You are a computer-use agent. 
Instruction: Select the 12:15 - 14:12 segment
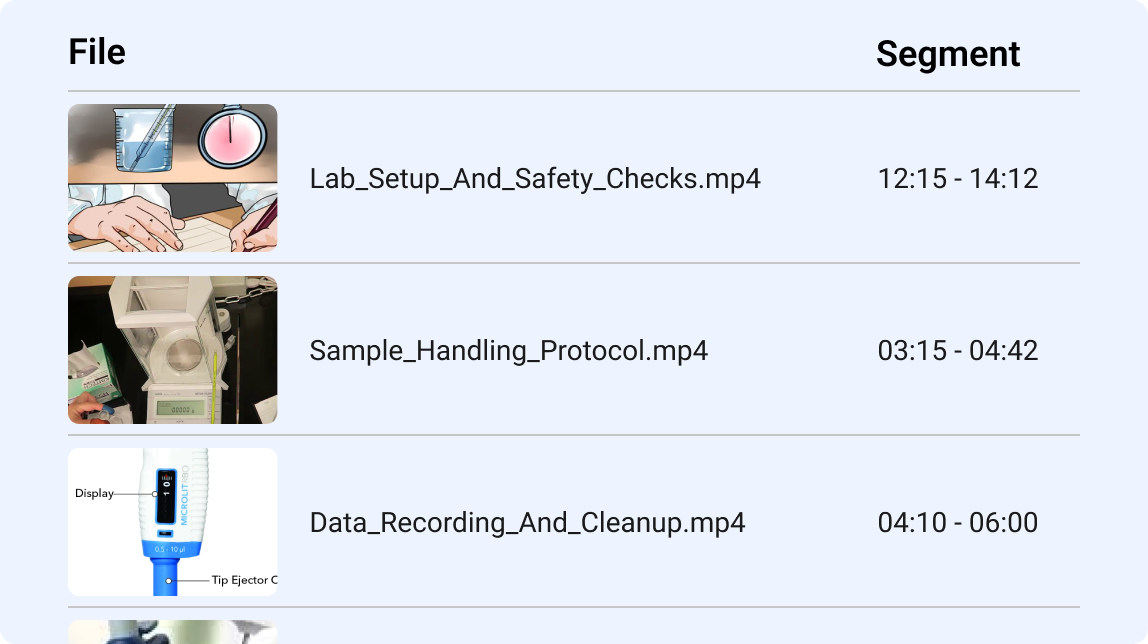click(x=957, y=179)
